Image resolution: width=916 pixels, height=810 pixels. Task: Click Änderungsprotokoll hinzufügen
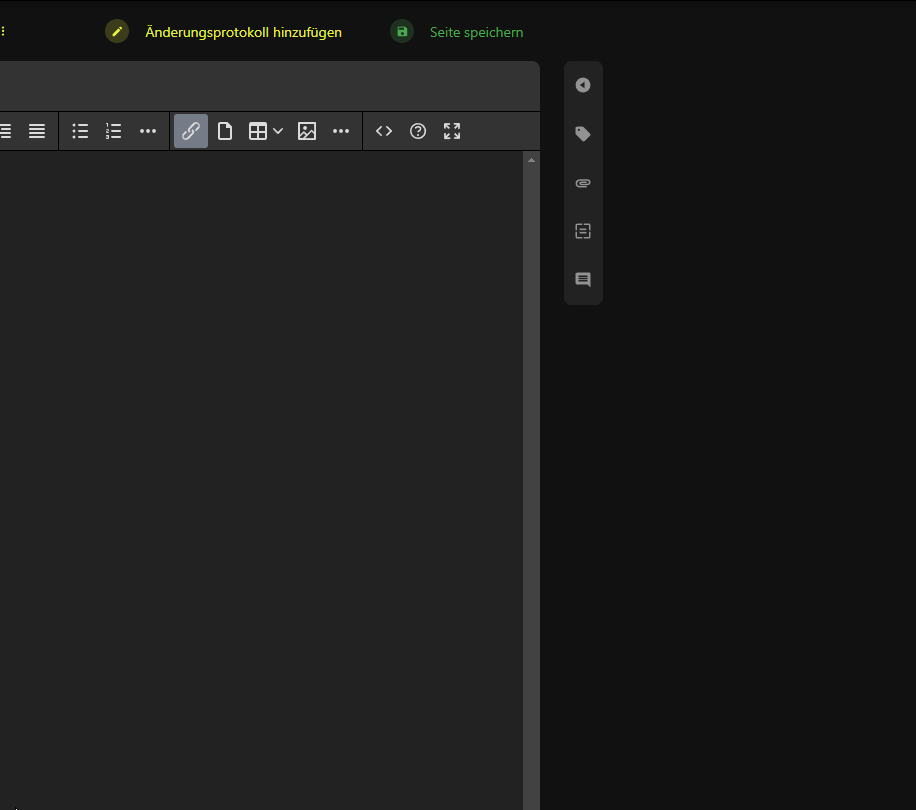[244, 31]
